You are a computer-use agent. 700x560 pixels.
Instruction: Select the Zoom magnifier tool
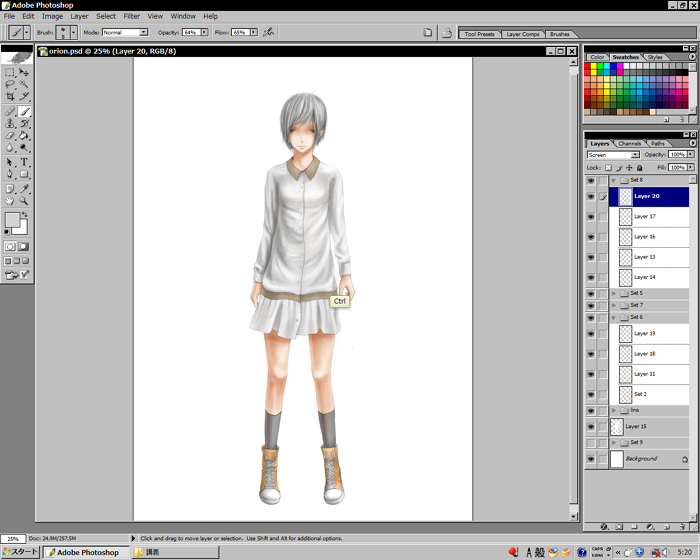point(24,200)
